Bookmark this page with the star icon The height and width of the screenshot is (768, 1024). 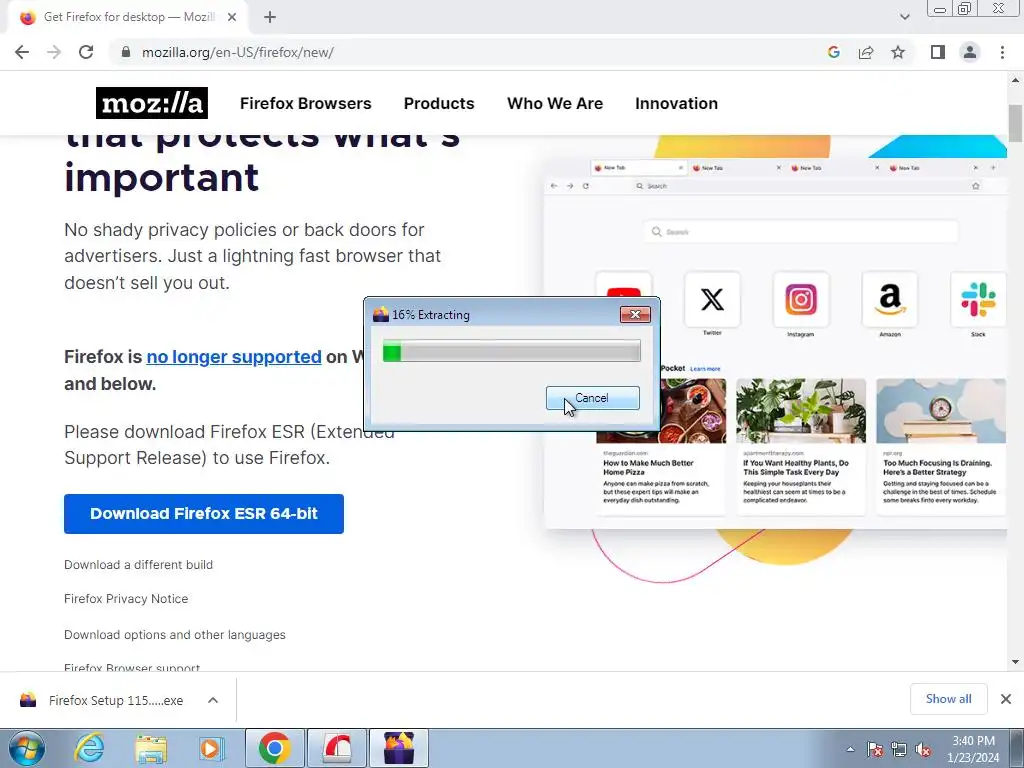898,52
